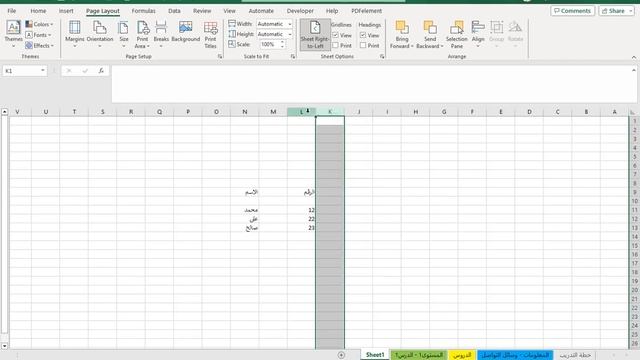Screen dimensions: 640x360
Task: Click cell containing محمد
Action: [244, 210]
